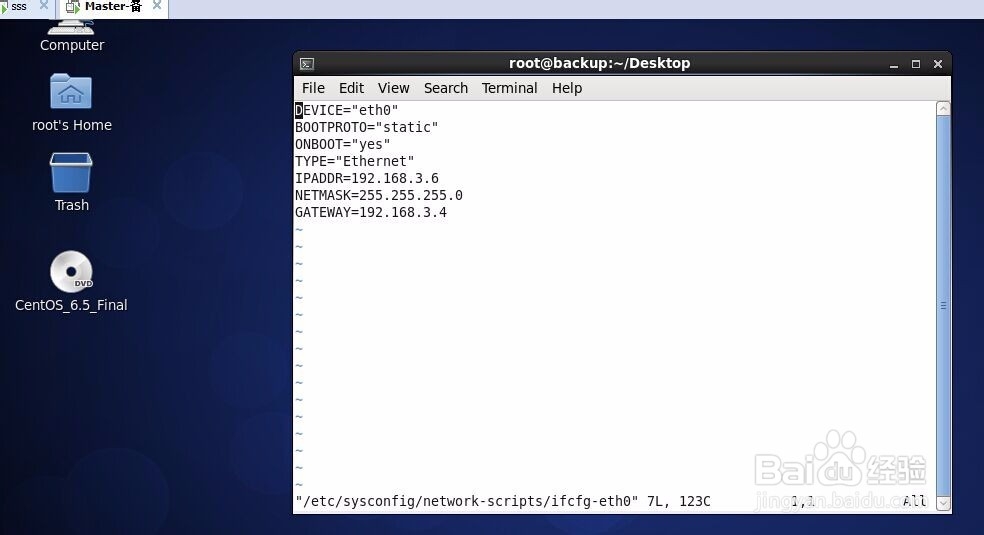Close the sss tab
Screen dimensions: 984x535
click(43, 6)
